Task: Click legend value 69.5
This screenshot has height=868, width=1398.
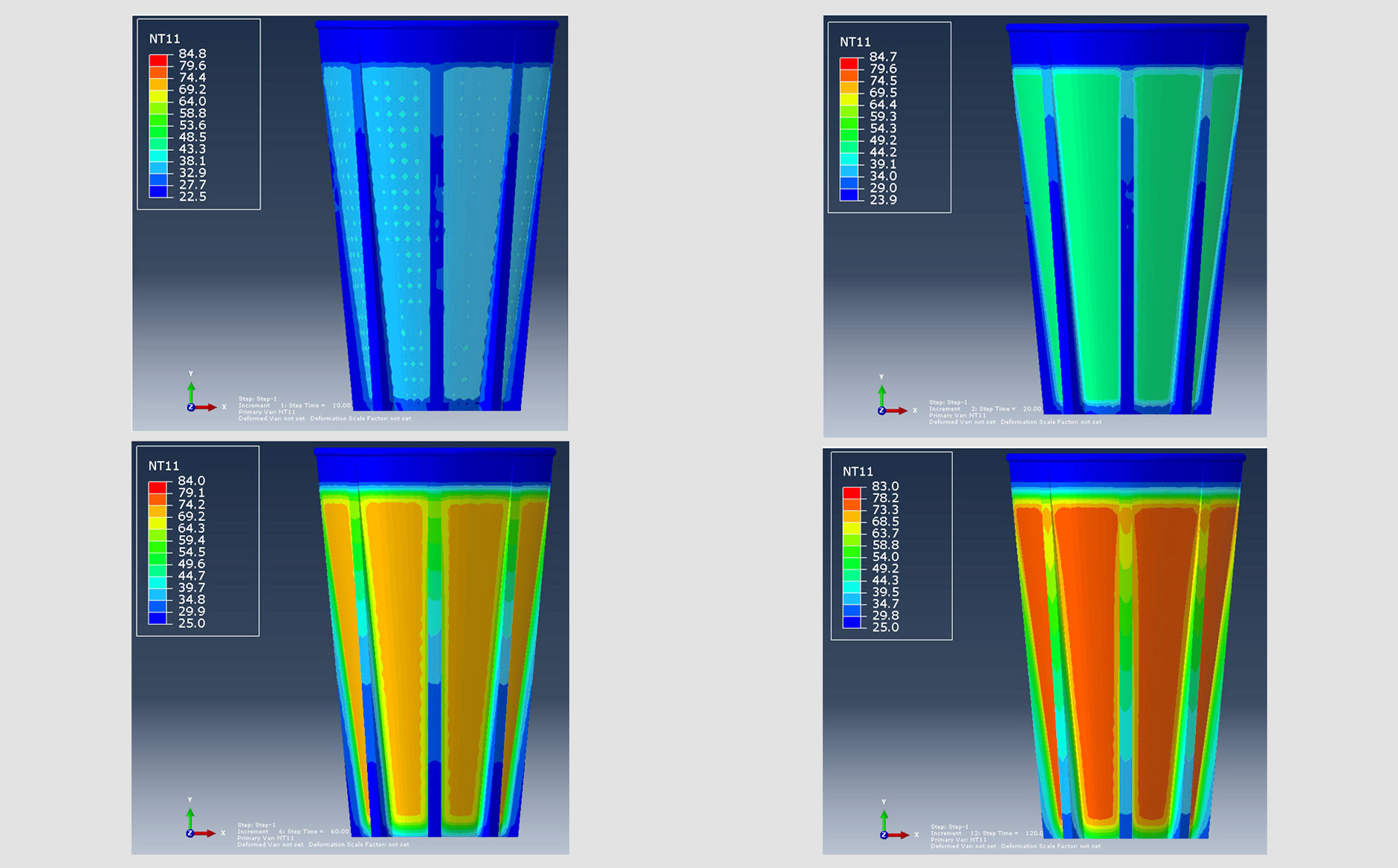Action: pyautogui.click(x=884, y=92)
